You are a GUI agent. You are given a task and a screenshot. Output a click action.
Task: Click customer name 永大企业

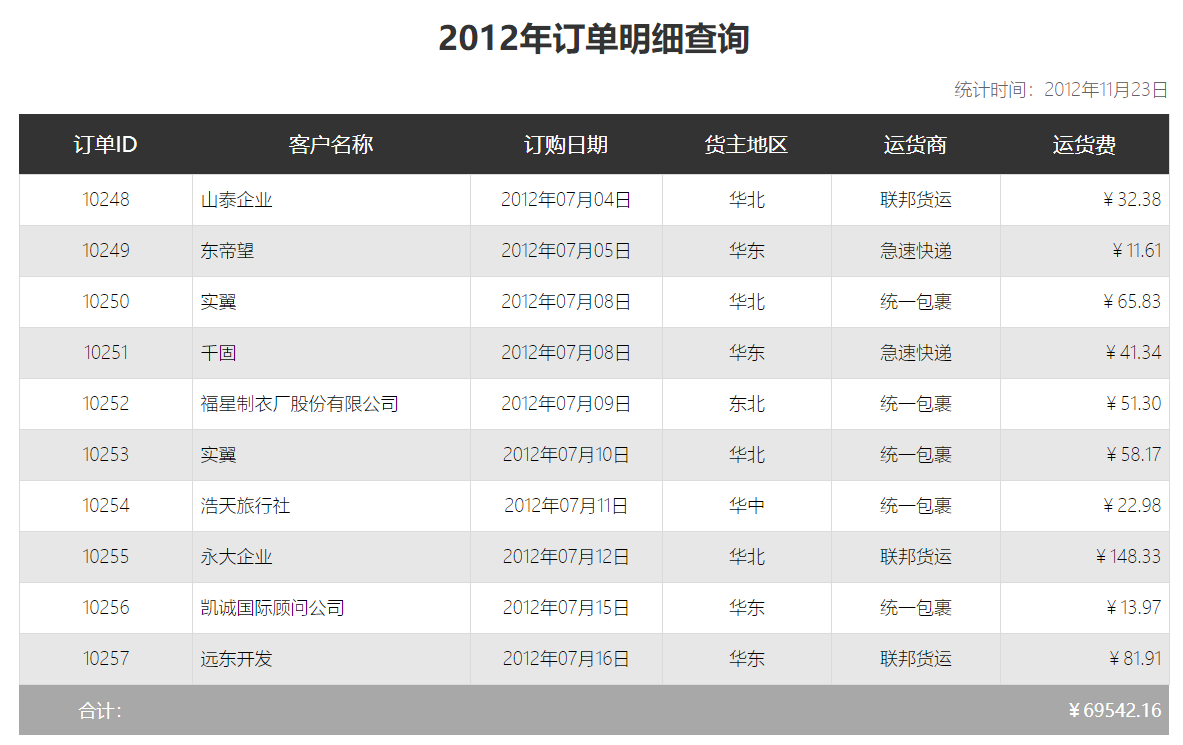236,556
